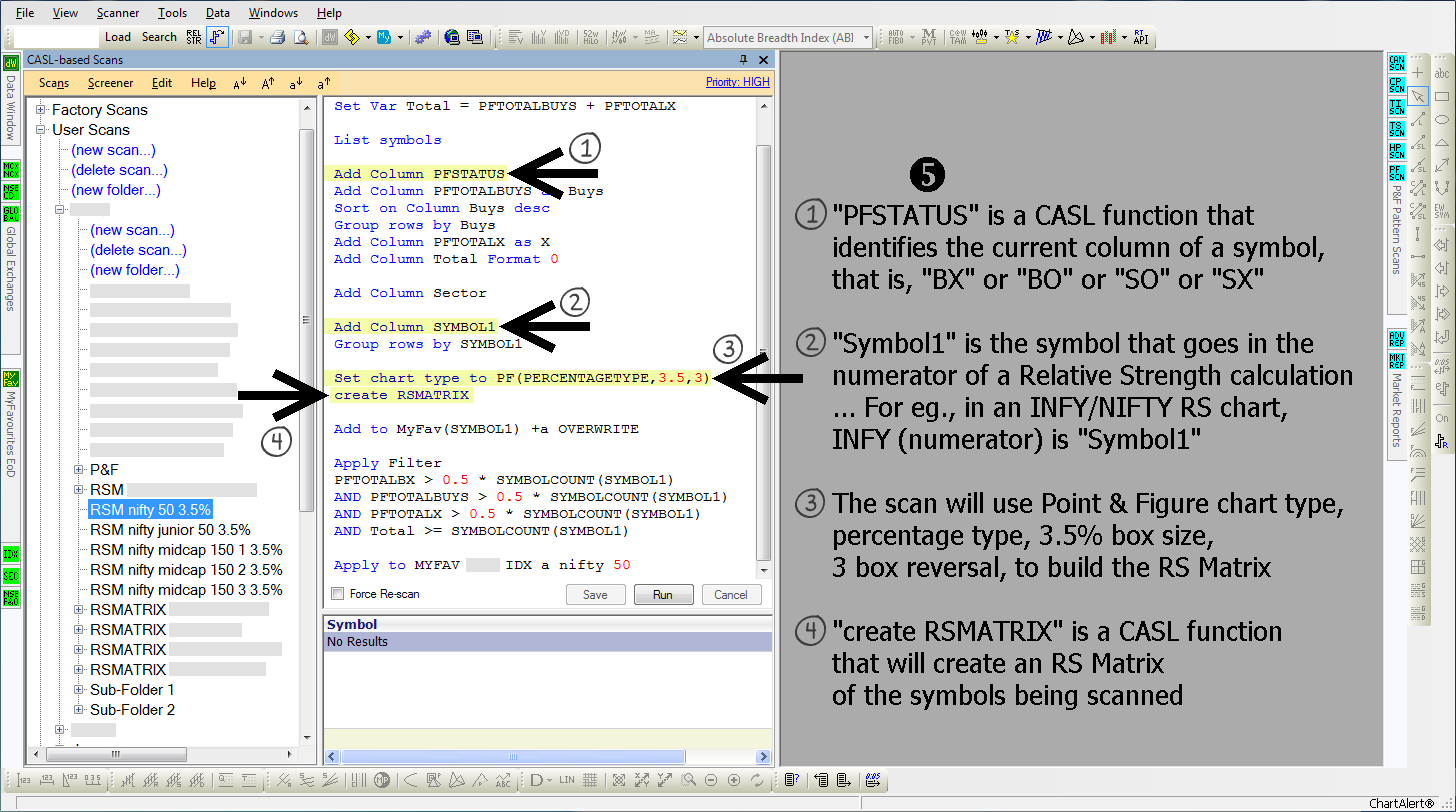Click the zoom-in plus icon in bottom toolbar
1456x812 pixels.
(734, 780)
